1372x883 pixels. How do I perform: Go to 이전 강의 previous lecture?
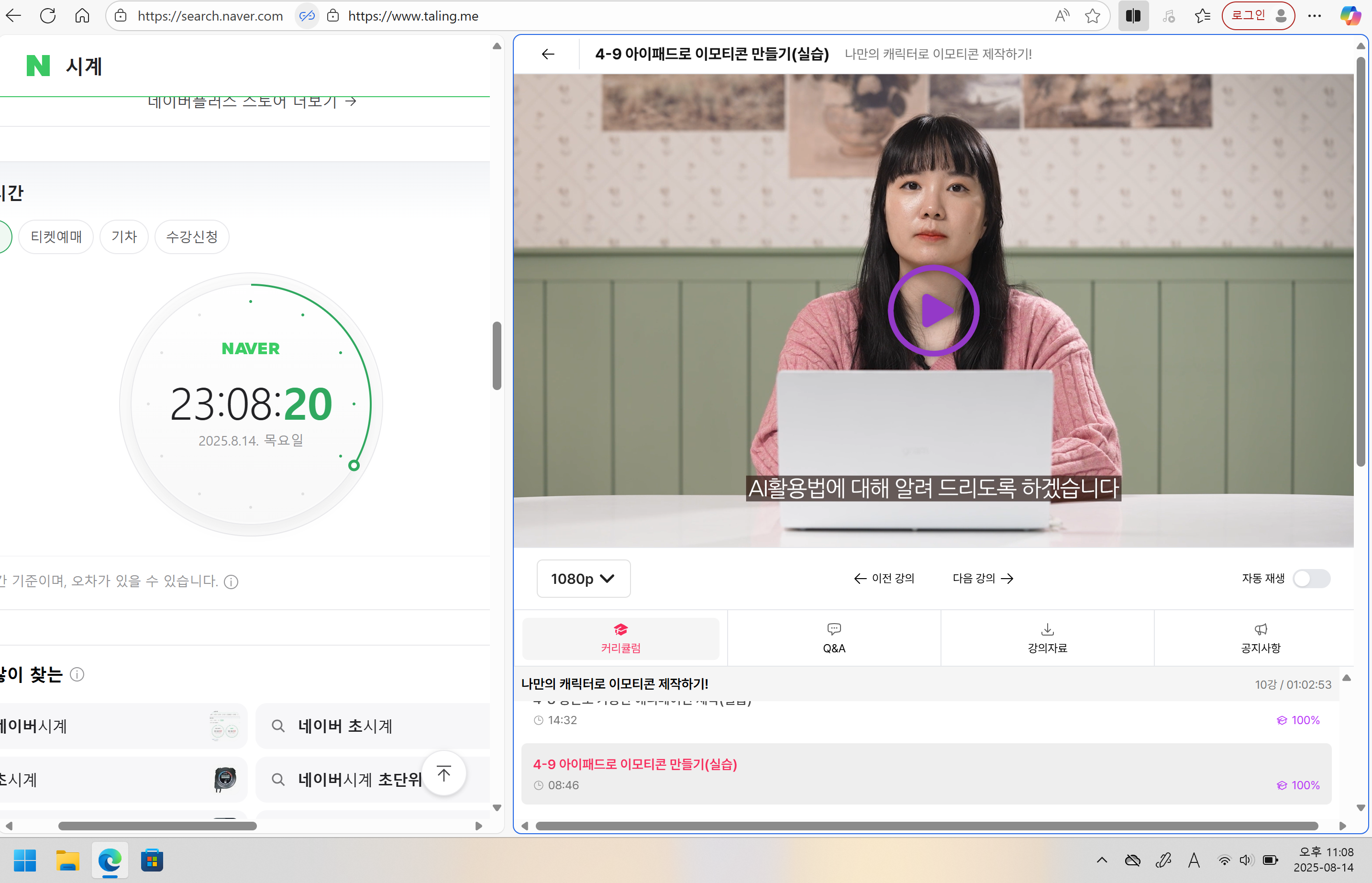pos(884,578)
